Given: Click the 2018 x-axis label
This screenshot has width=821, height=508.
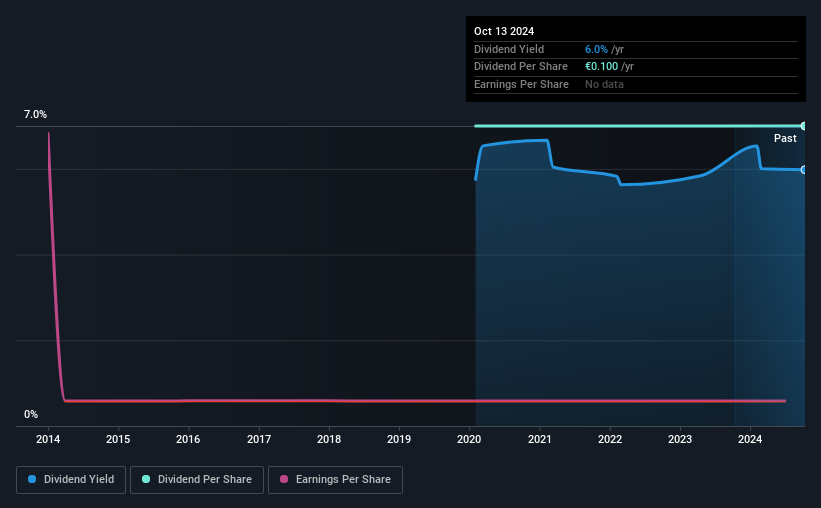Looking at the screenshot, I should tap(329, 439).
